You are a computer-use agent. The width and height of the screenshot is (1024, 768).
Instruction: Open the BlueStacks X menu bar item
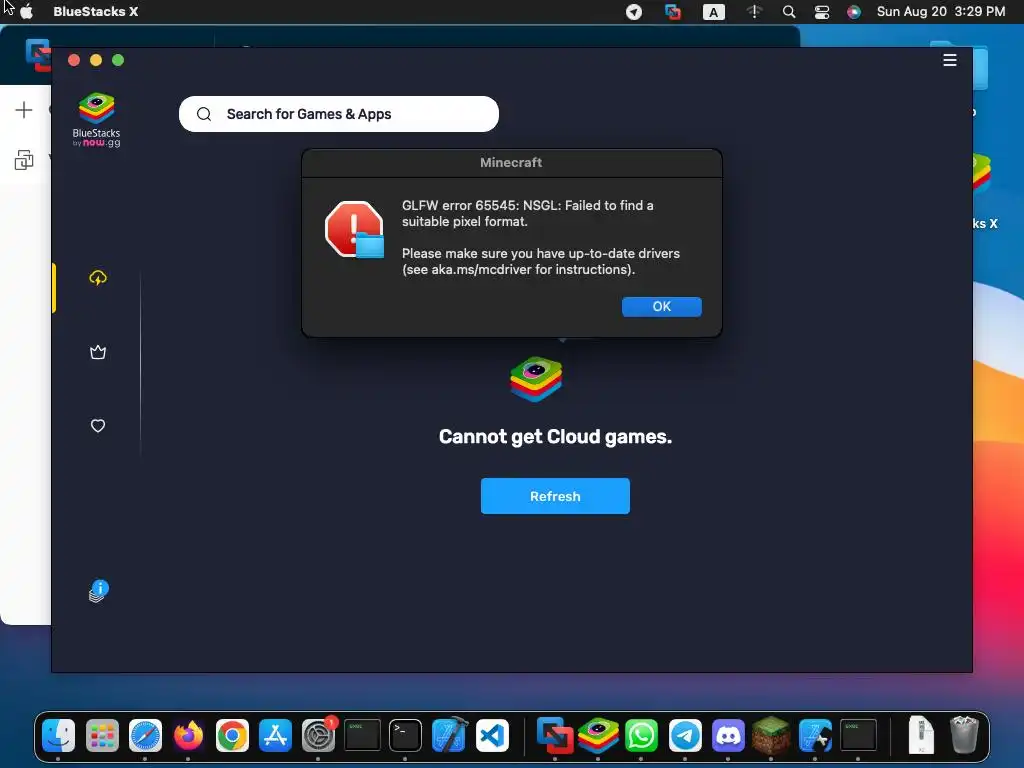[95, 12]
